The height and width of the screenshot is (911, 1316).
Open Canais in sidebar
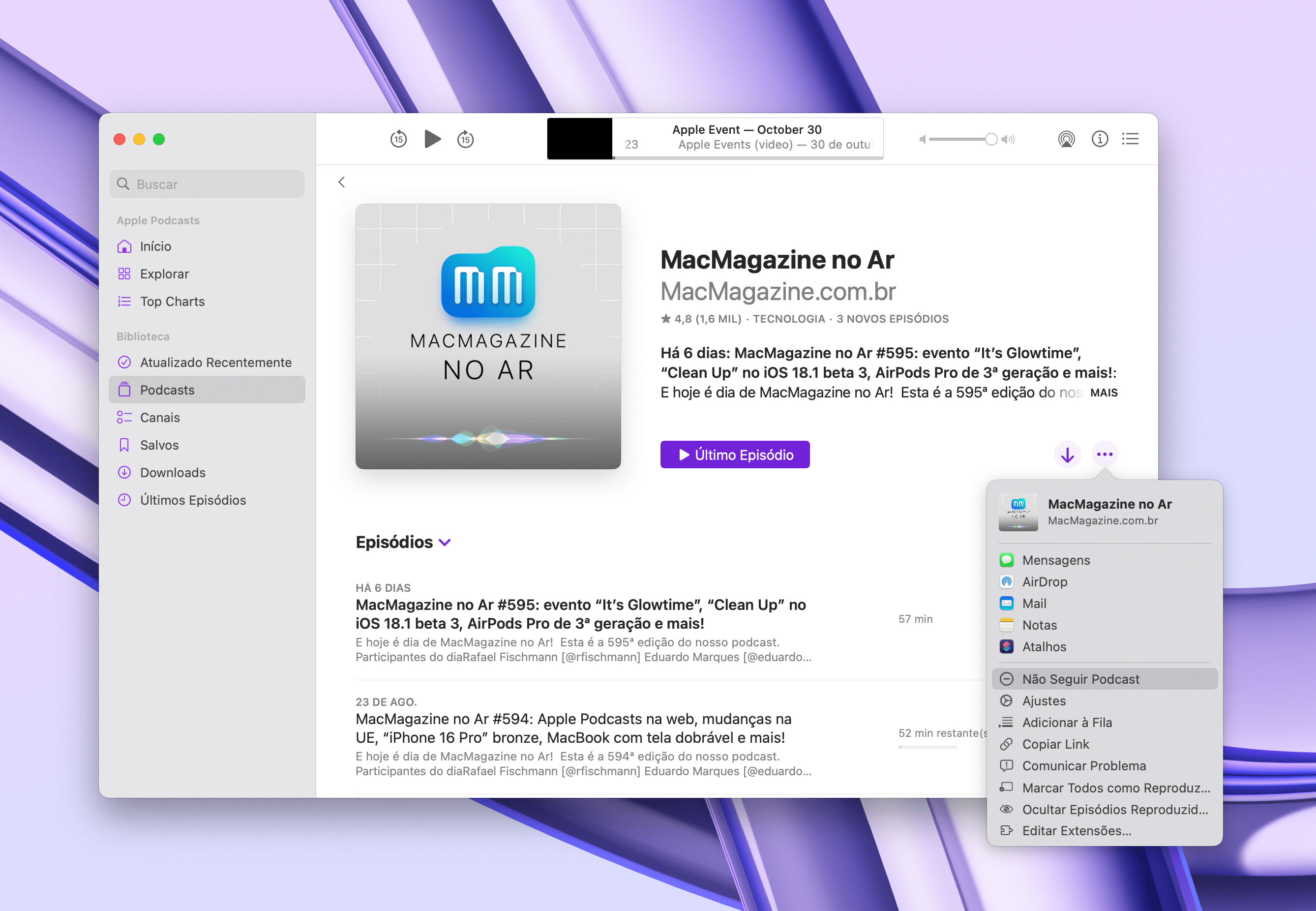pos(207,417)
